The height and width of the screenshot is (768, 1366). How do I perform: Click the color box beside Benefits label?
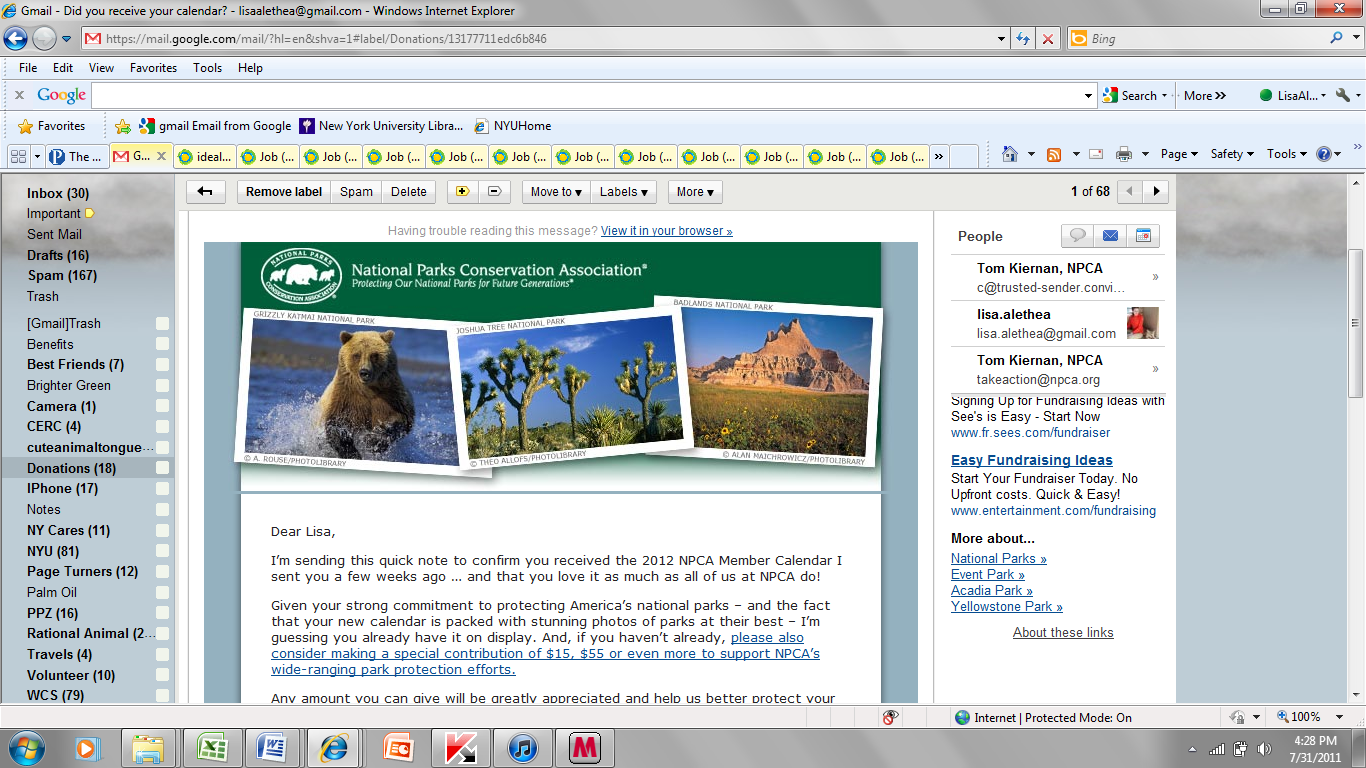(162, 344)
